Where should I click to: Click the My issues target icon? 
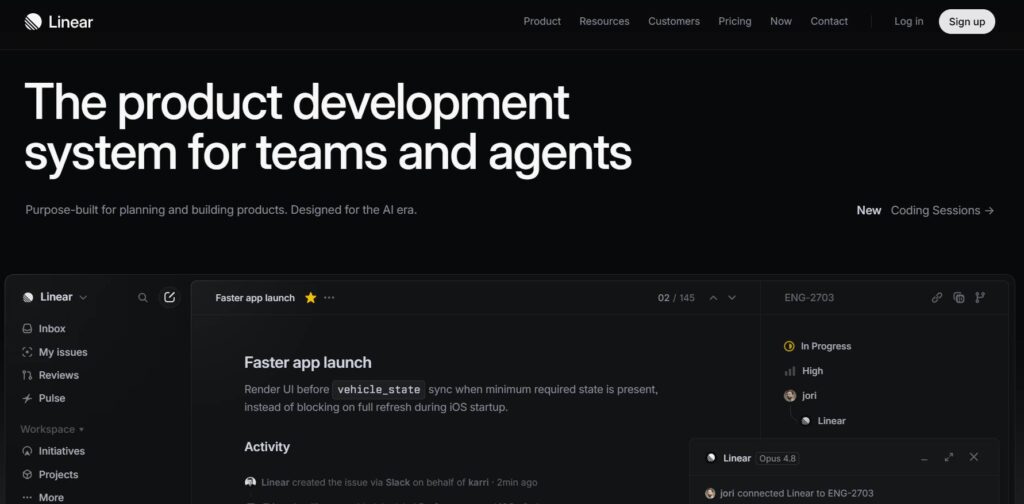pyautogui.click(x=27, y=352)
